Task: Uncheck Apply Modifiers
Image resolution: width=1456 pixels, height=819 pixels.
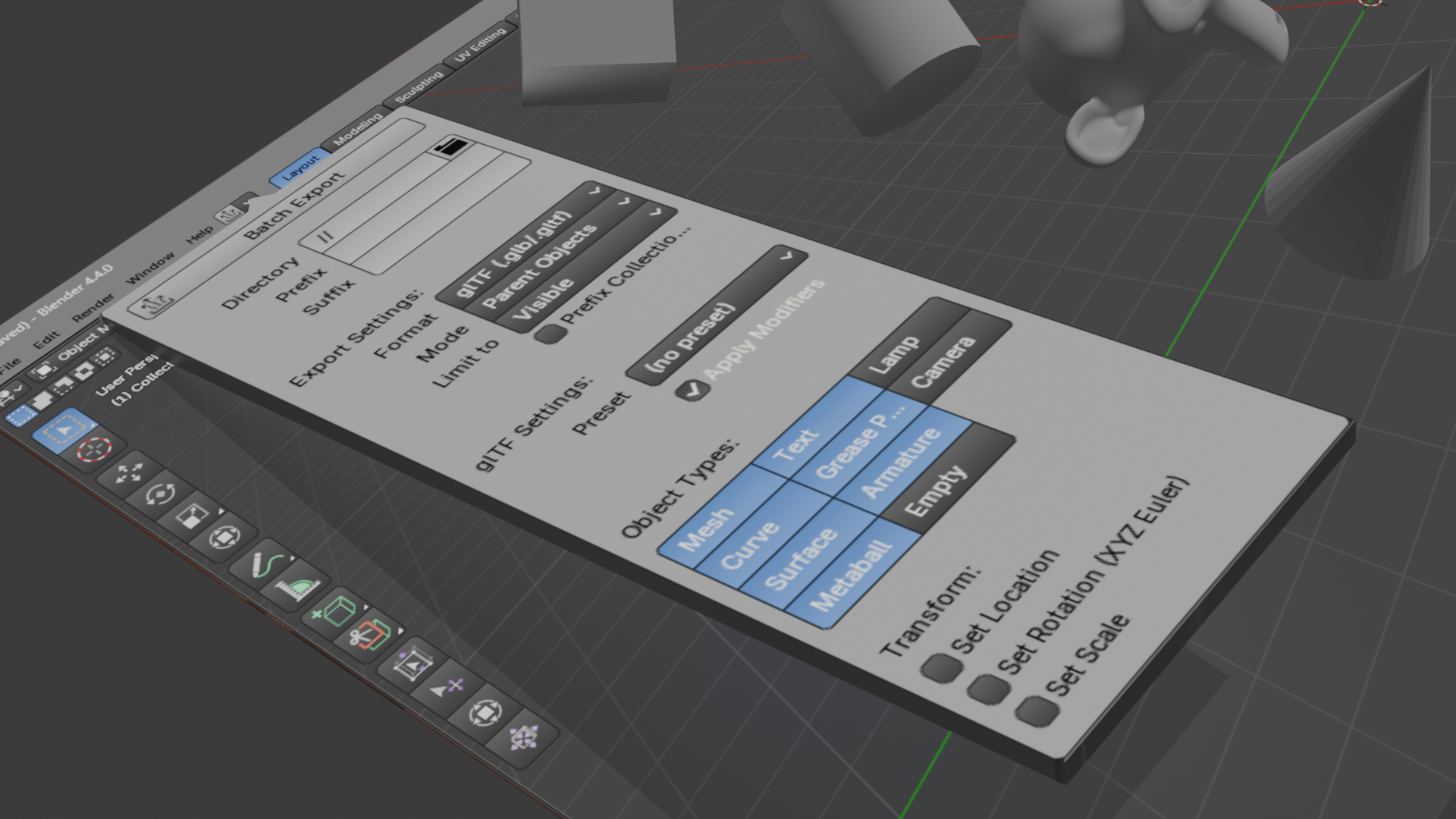Action: pyautogui.click(x=693, y=391)
